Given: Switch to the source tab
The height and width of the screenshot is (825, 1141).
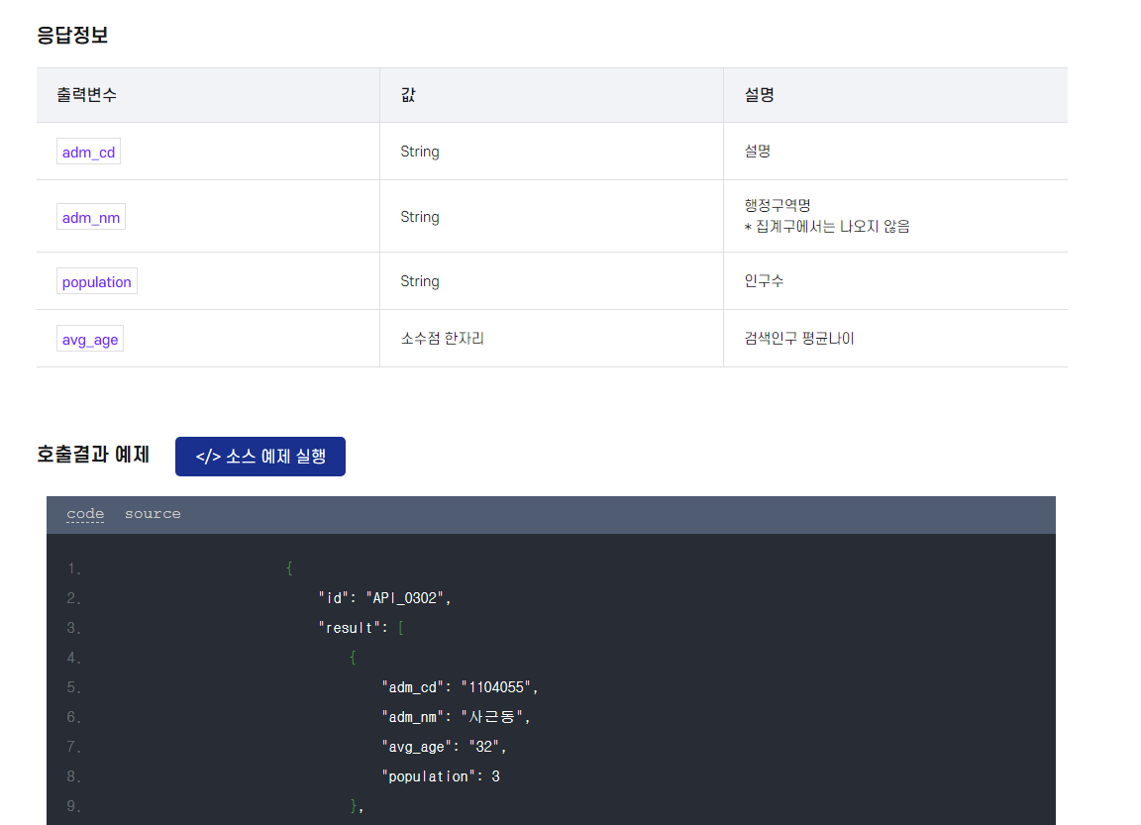Looking at the screenshot, I should [152, 513].
